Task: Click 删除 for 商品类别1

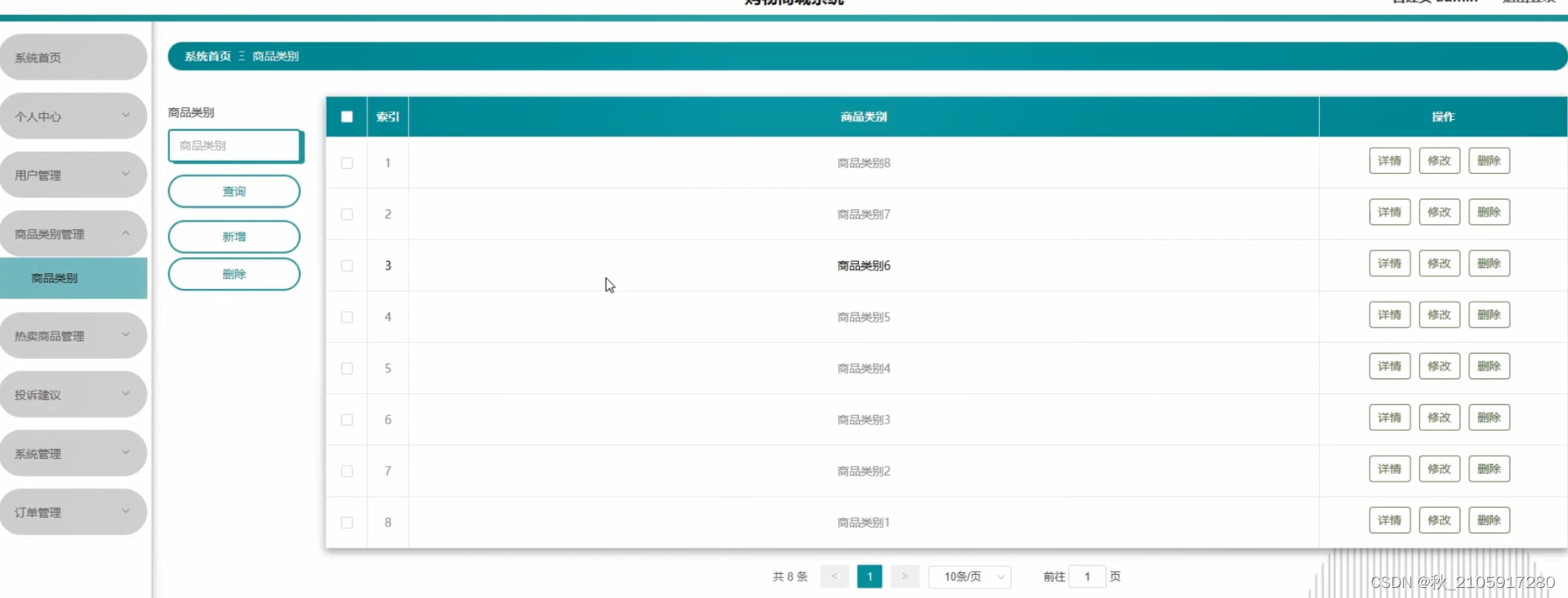Action: pos(1489,521)
